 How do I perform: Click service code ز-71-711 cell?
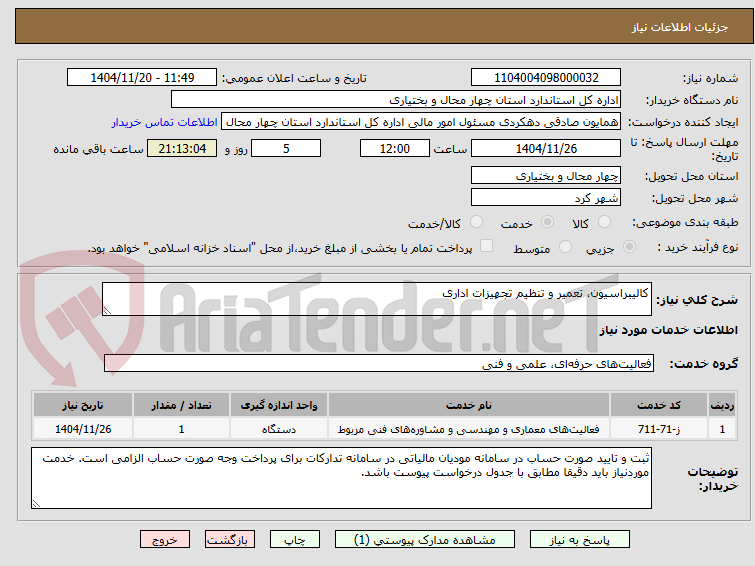click(x=659, y=429)
